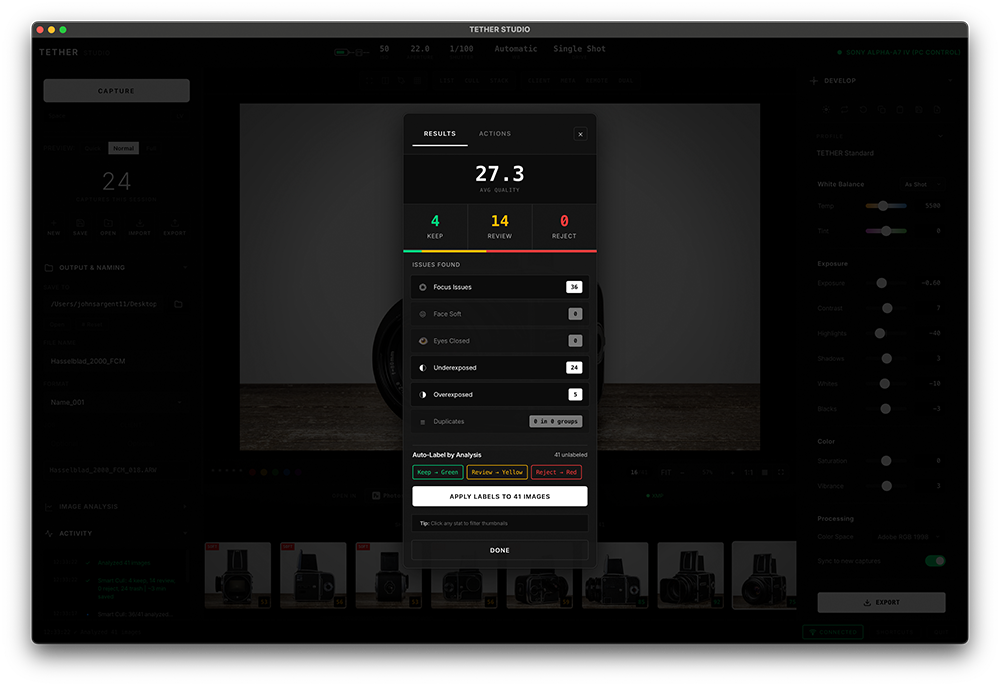Select the Results tab
Viewport: 1000px width, 686px height.
pyautogui.click(x=439, y=134)
